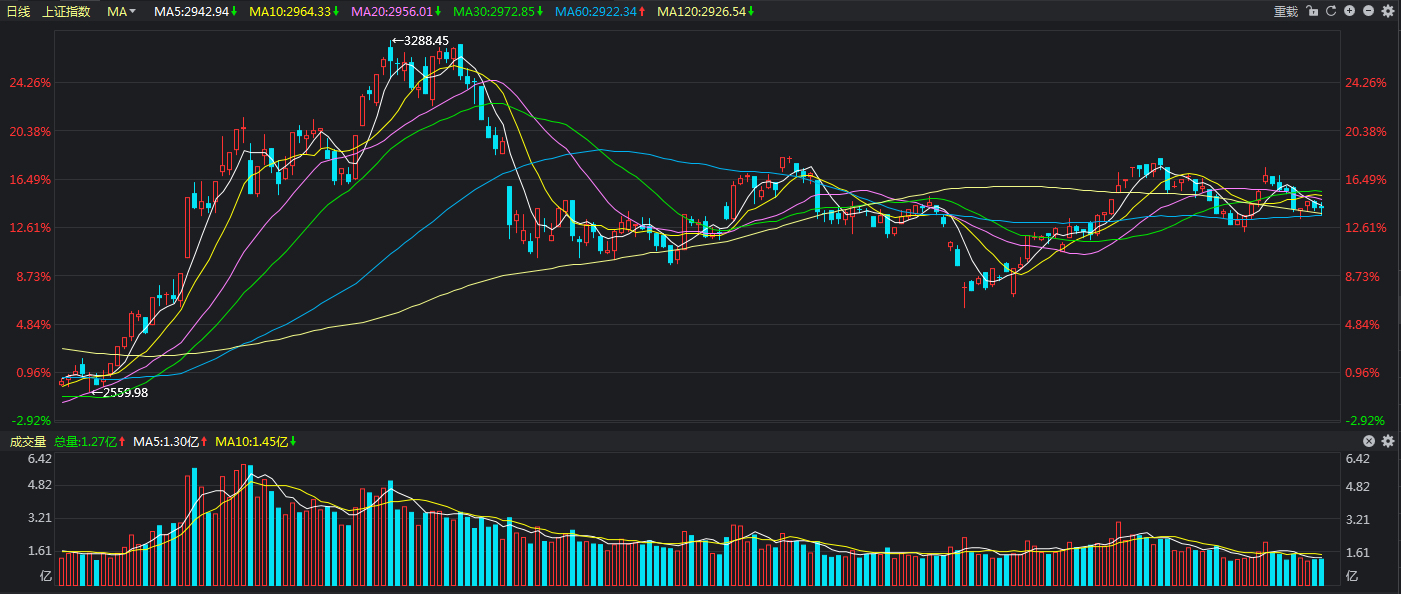Screen dimensions: 1401x594
Task: Select the MA10 moving average legend
Action: (x=294, y=12)
